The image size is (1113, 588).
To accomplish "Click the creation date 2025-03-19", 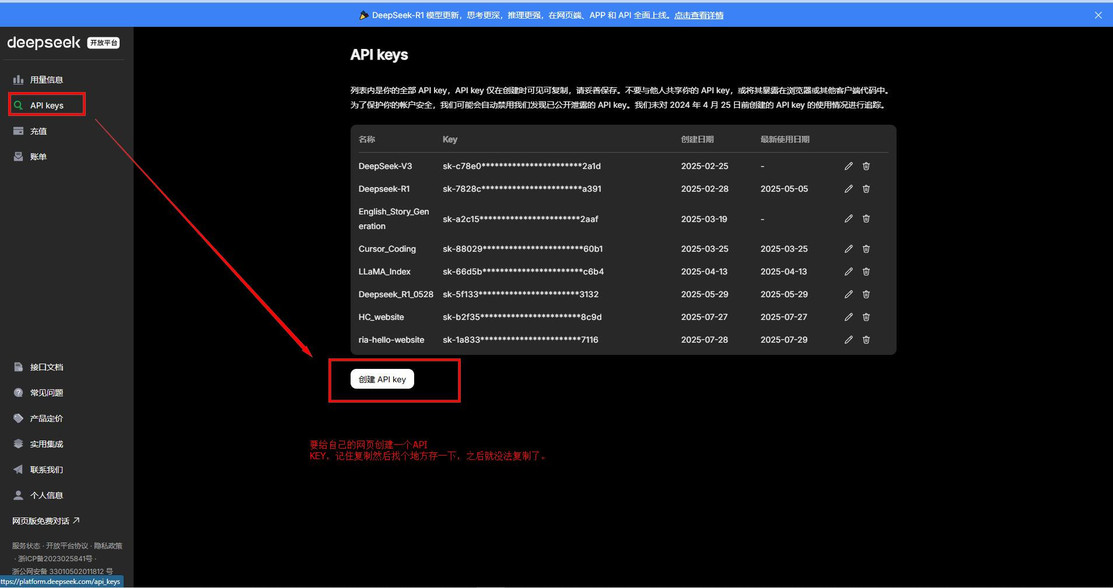I will pos(704,219).
